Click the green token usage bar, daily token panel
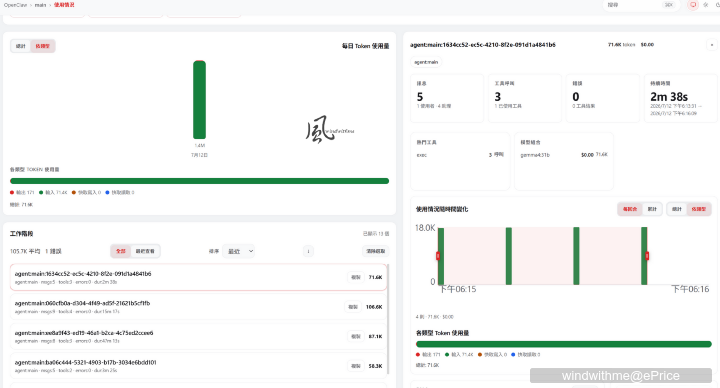720x388 pixels. (199, 181)
